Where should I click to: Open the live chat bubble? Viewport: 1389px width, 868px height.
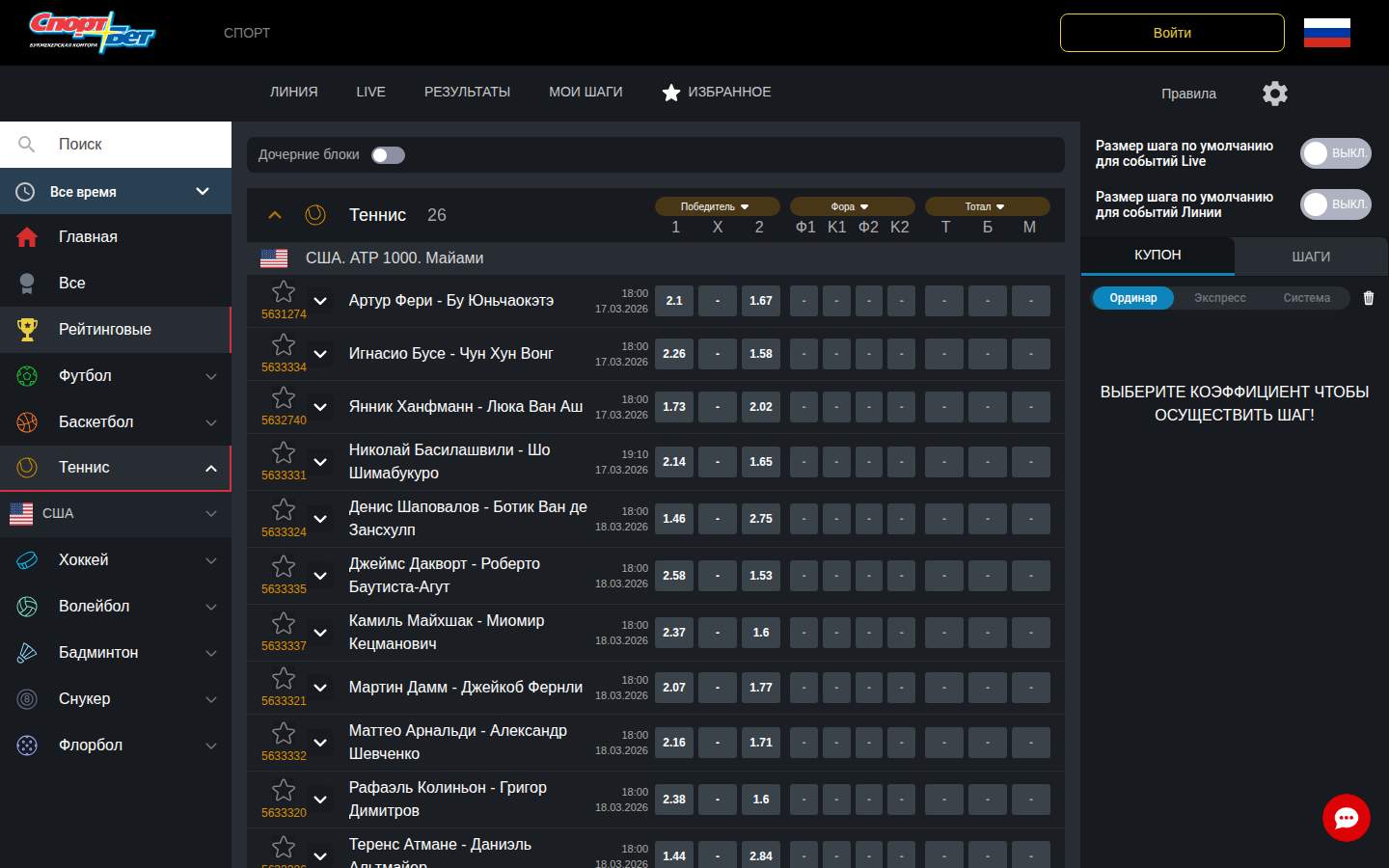pos(1346,818)
